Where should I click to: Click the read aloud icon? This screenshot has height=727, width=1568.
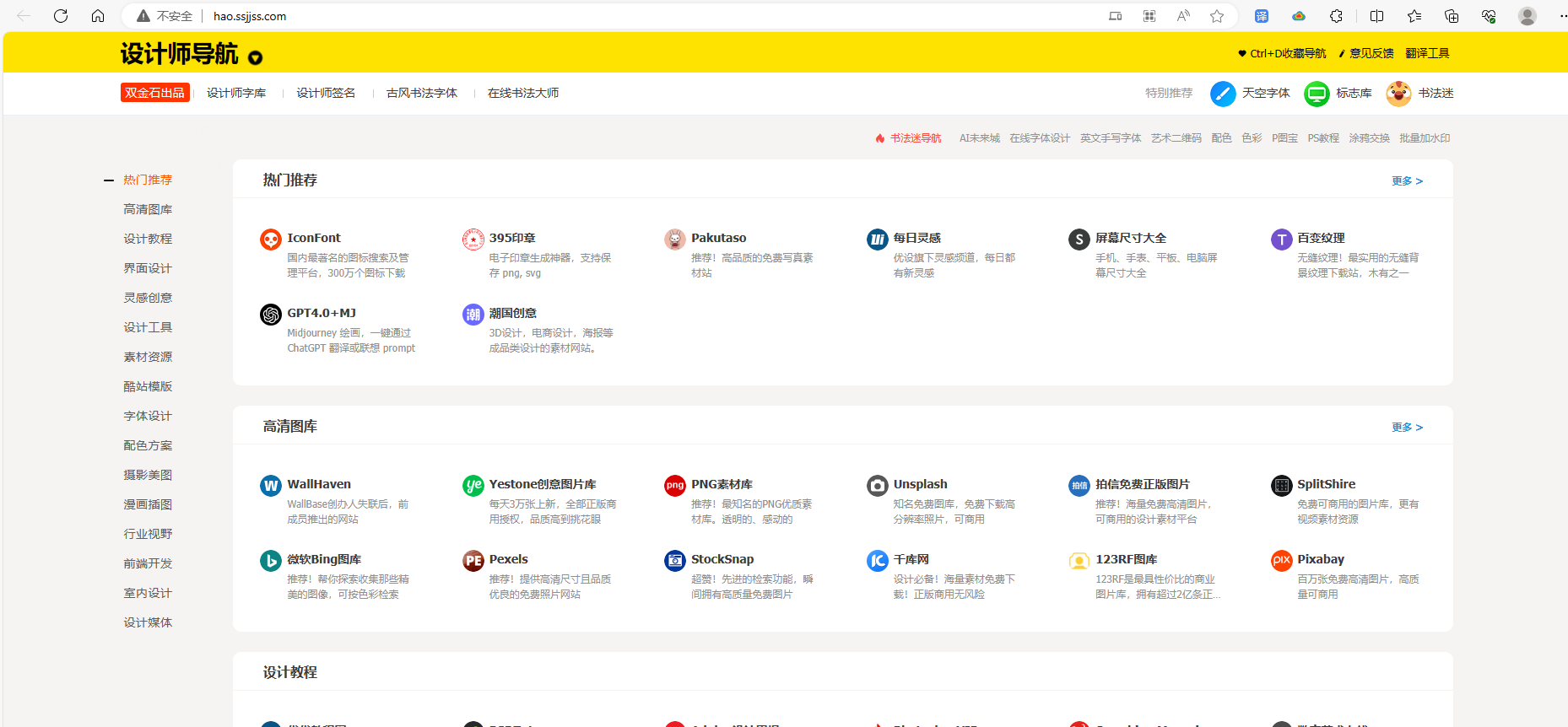tap(1183, 16)
